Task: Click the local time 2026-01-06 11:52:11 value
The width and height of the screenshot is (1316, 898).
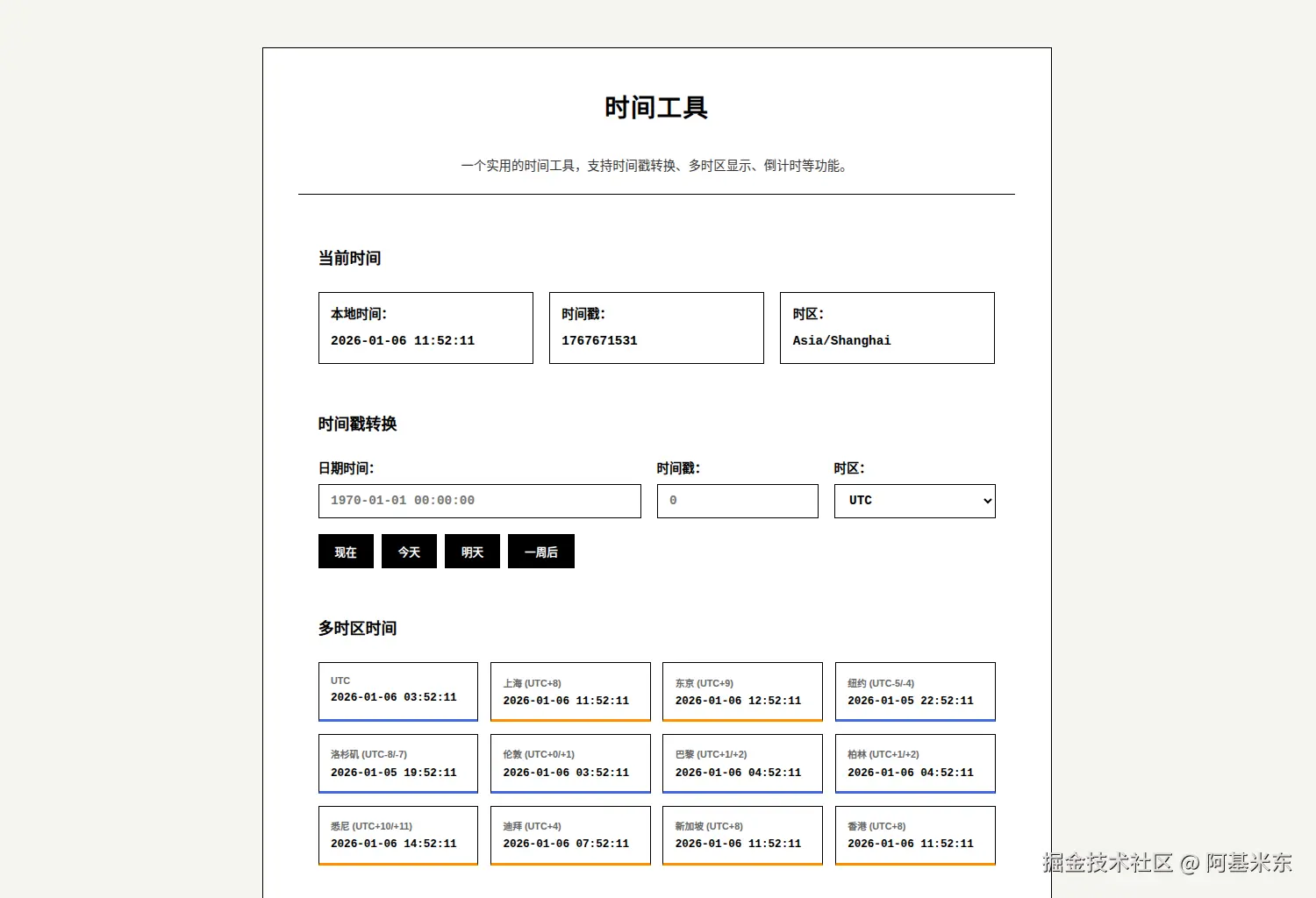Action: click(x=403, y=340)
